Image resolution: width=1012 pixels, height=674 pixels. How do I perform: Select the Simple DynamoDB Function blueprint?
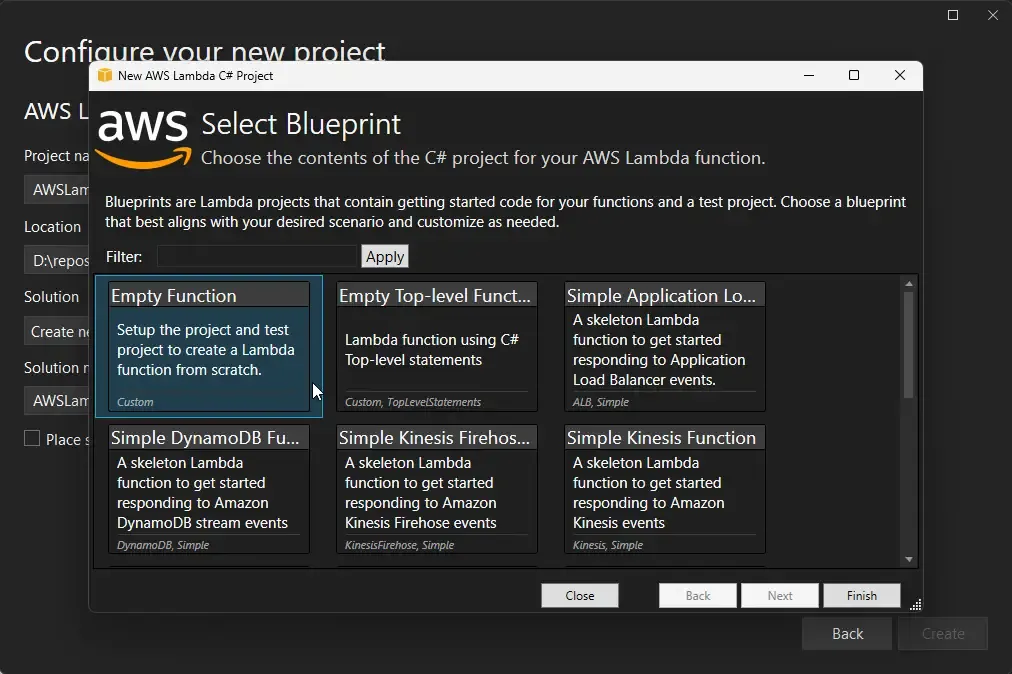(207, 488)
